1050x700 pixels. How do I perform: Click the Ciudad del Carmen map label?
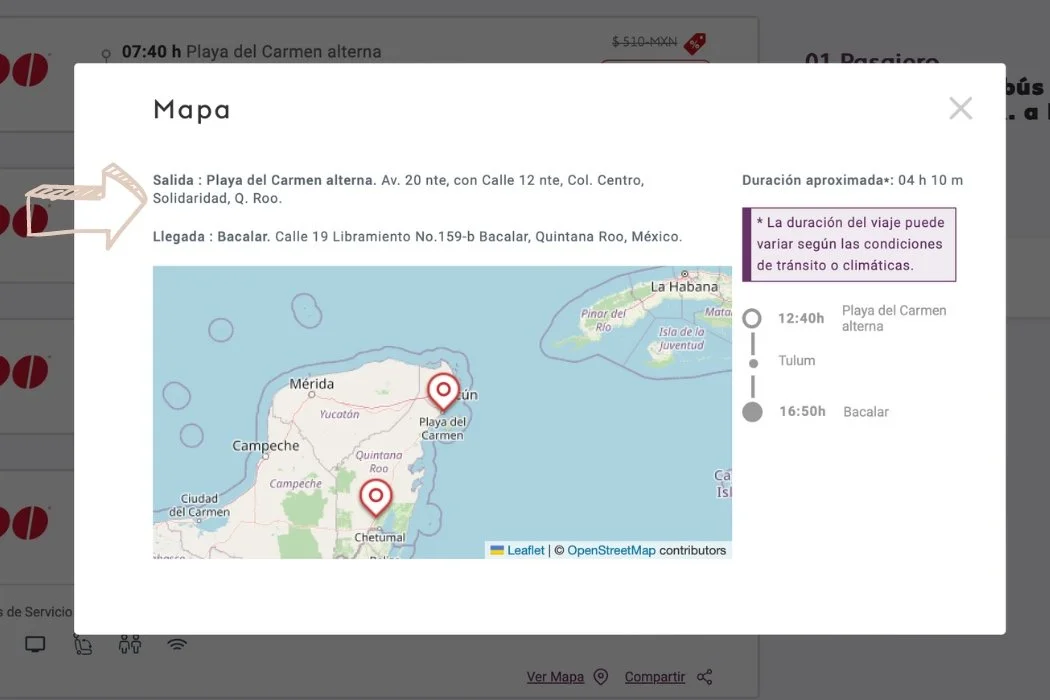(x=199, y=505)
